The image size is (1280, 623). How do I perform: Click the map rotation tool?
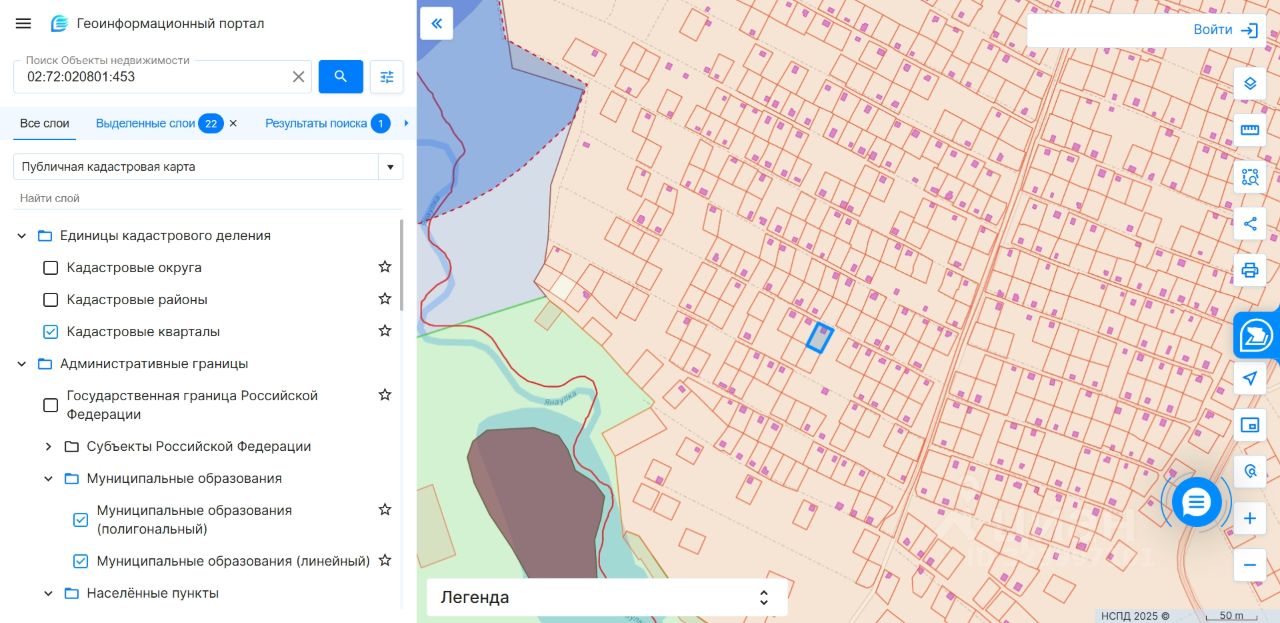tap(1249, 471)
